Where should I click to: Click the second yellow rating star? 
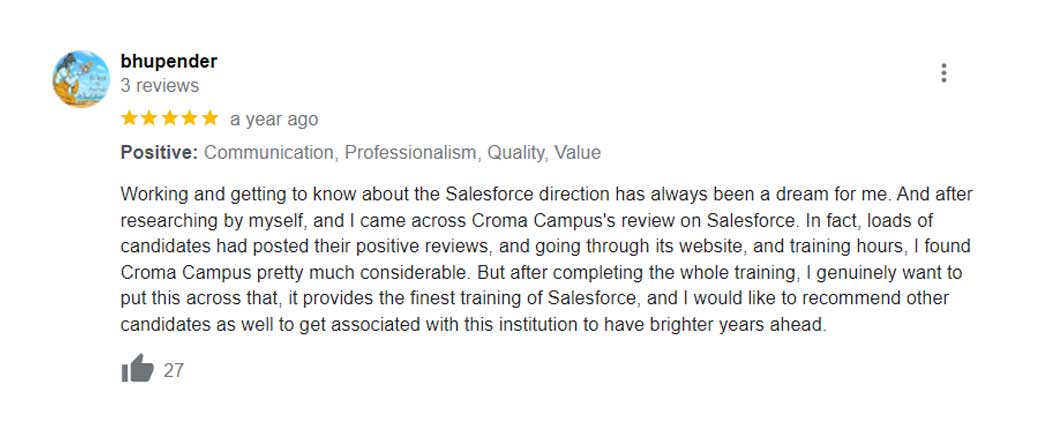(149, 118)
